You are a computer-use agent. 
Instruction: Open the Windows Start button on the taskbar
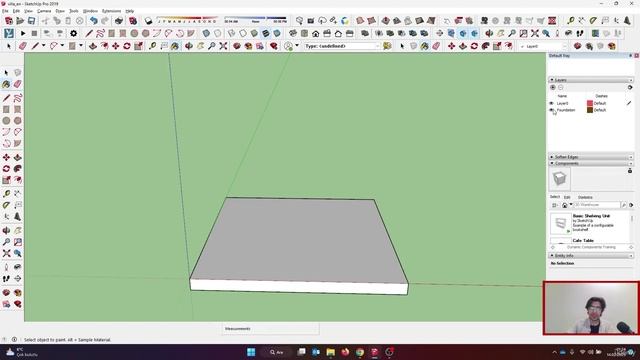(251, 352)
